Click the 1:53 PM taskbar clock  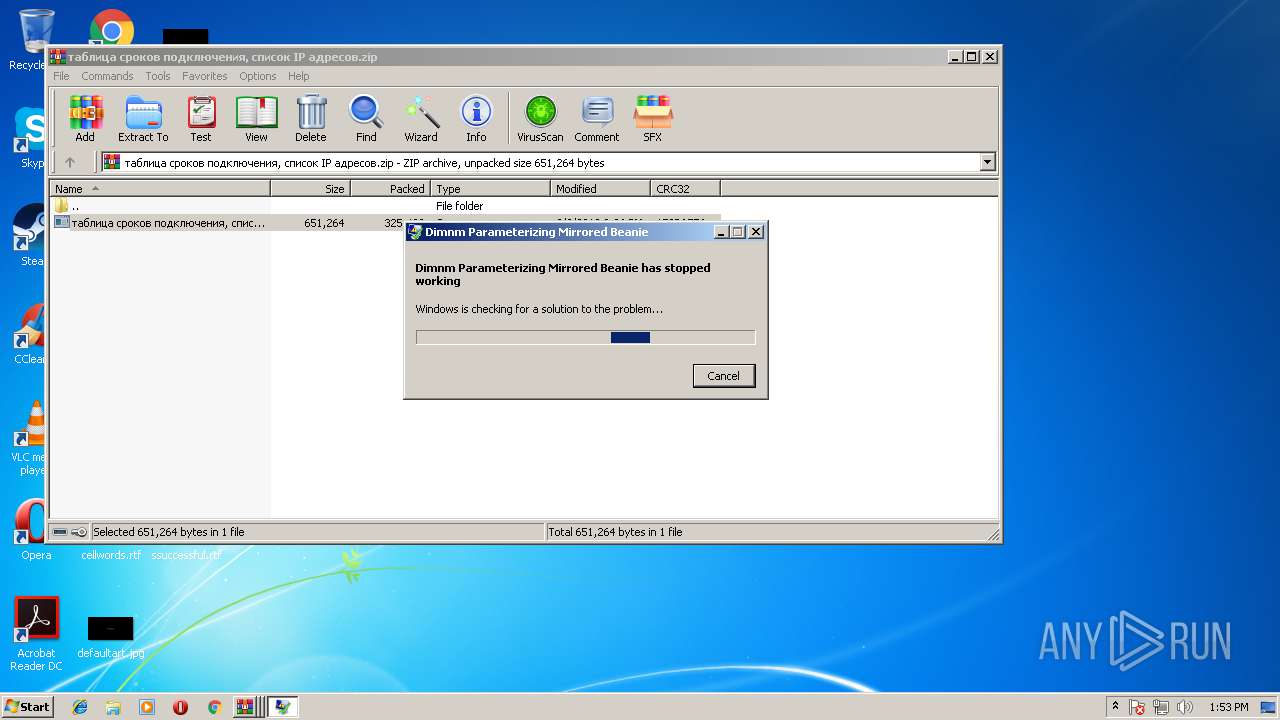(1228, 707)
